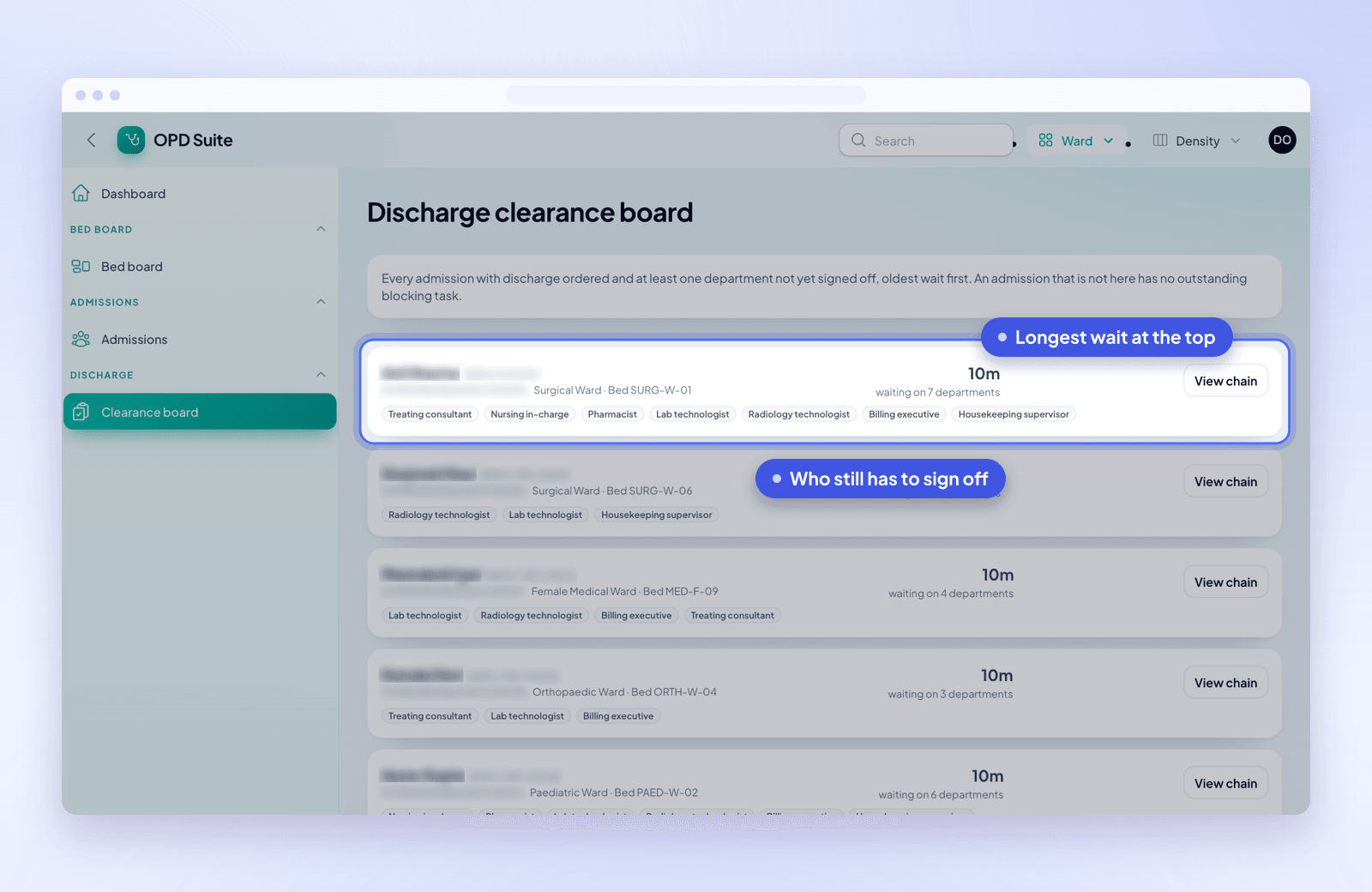1372x892 pixels.
Task: Focus the Search input field
Action: pos(926,140)
